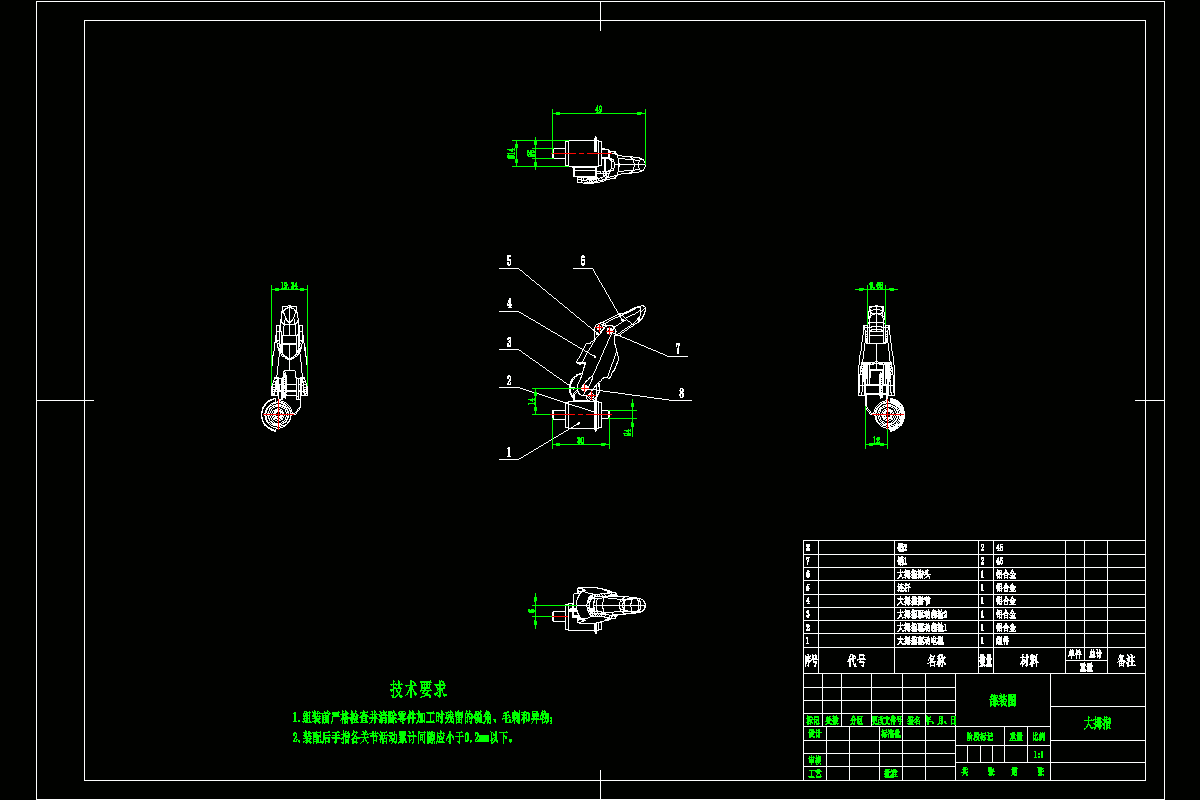Screen dimensions: 1200x800
Task: Select the part name in parts list row 1
Action: pyautogui.click(x=920, y=641)
